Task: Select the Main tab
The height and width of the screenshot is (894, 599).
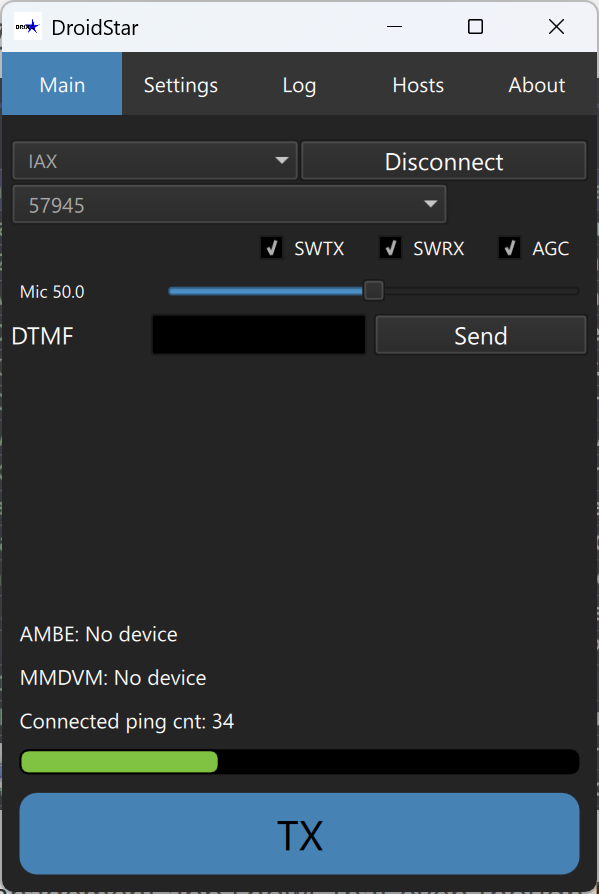Action: [61, 85]
